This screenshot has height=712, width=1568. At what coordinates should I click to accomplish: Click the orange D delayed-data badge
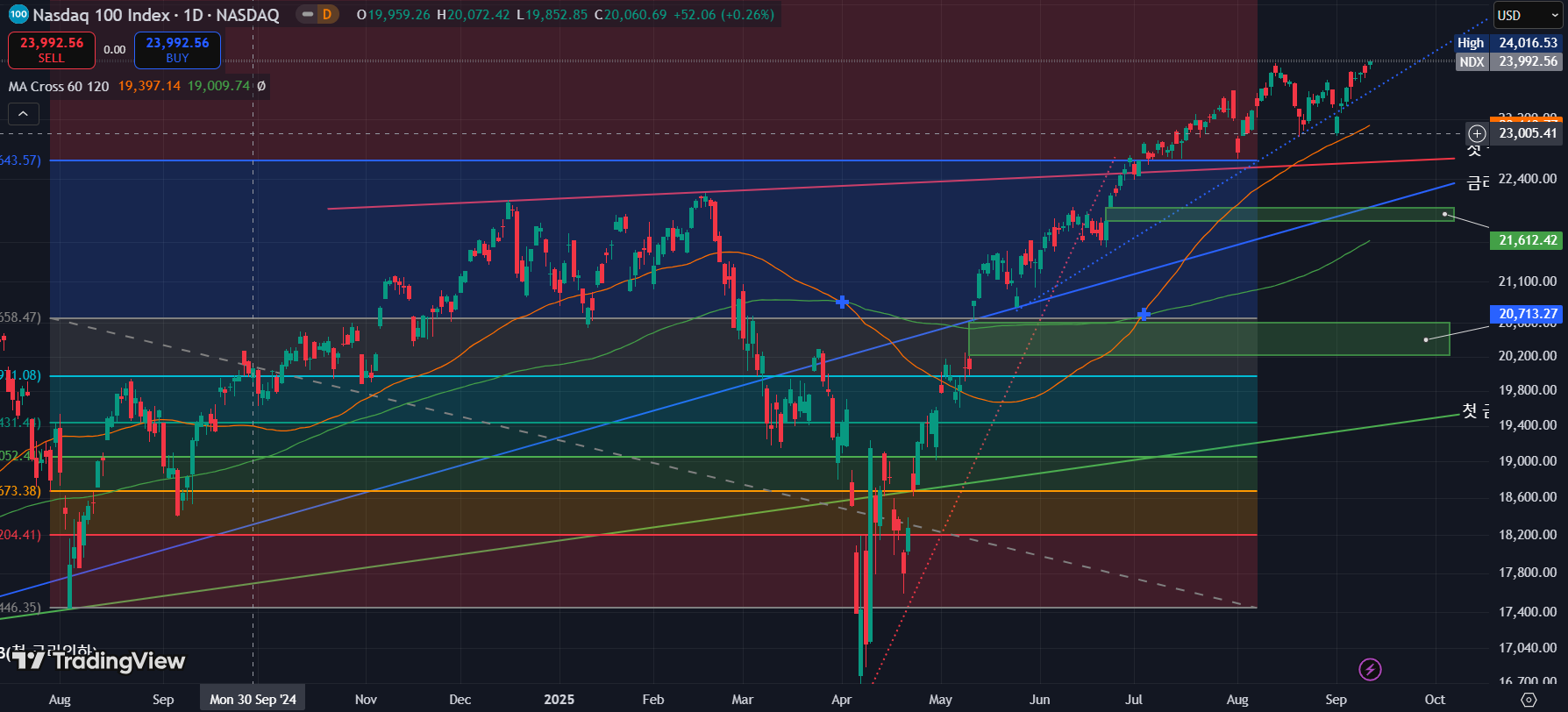click(x=327, y=15)
